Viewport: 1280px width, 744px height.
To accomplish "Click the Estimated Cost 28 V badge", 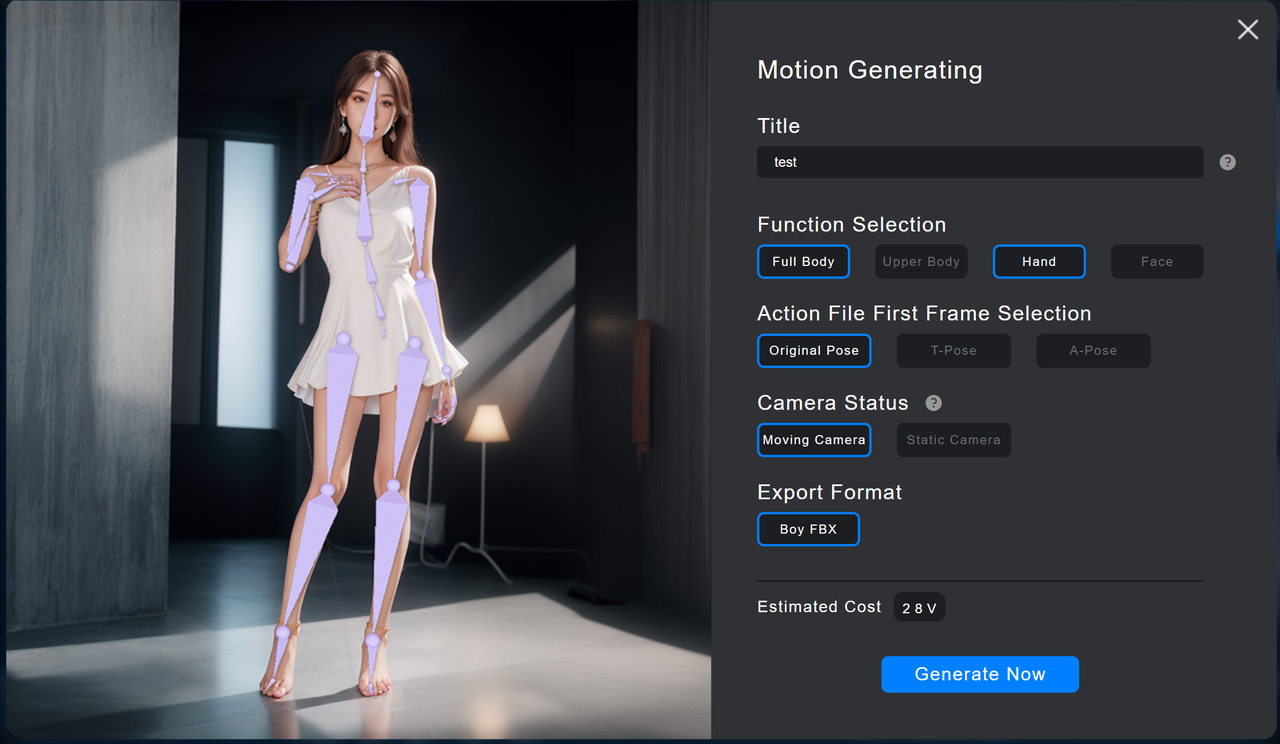I will coord(918,606).
